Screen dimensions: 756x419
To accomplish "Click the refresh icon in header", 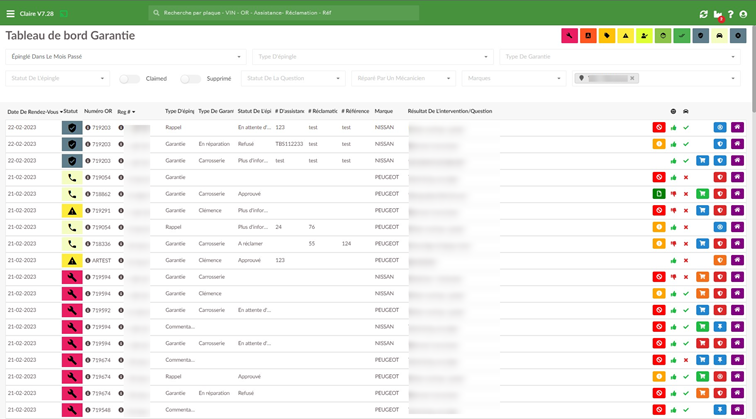I will pyautogui.click(x=703, y=14).
